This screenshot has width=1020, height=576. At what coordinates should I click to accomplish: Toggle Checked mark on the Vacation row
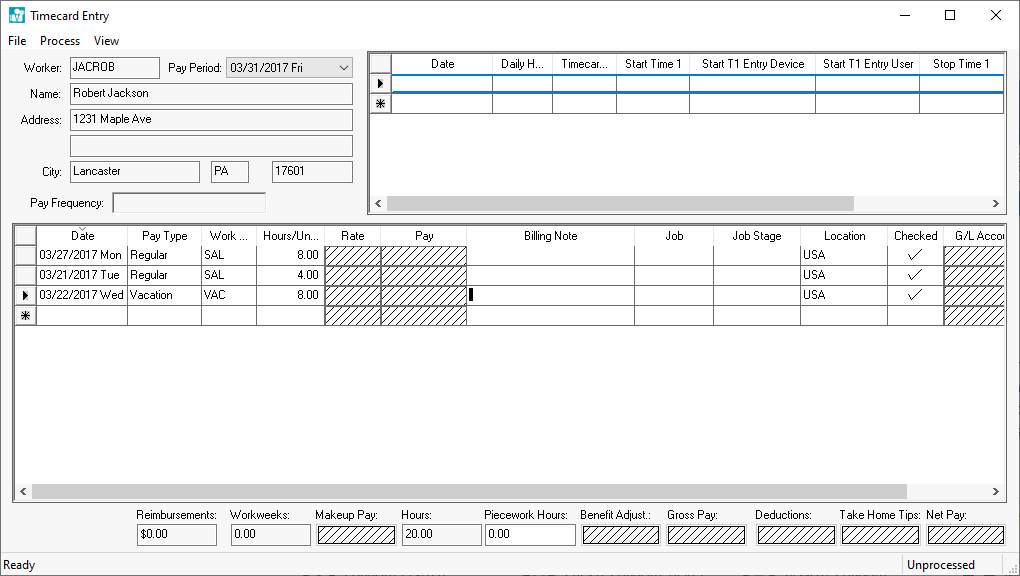pos(915,295)
